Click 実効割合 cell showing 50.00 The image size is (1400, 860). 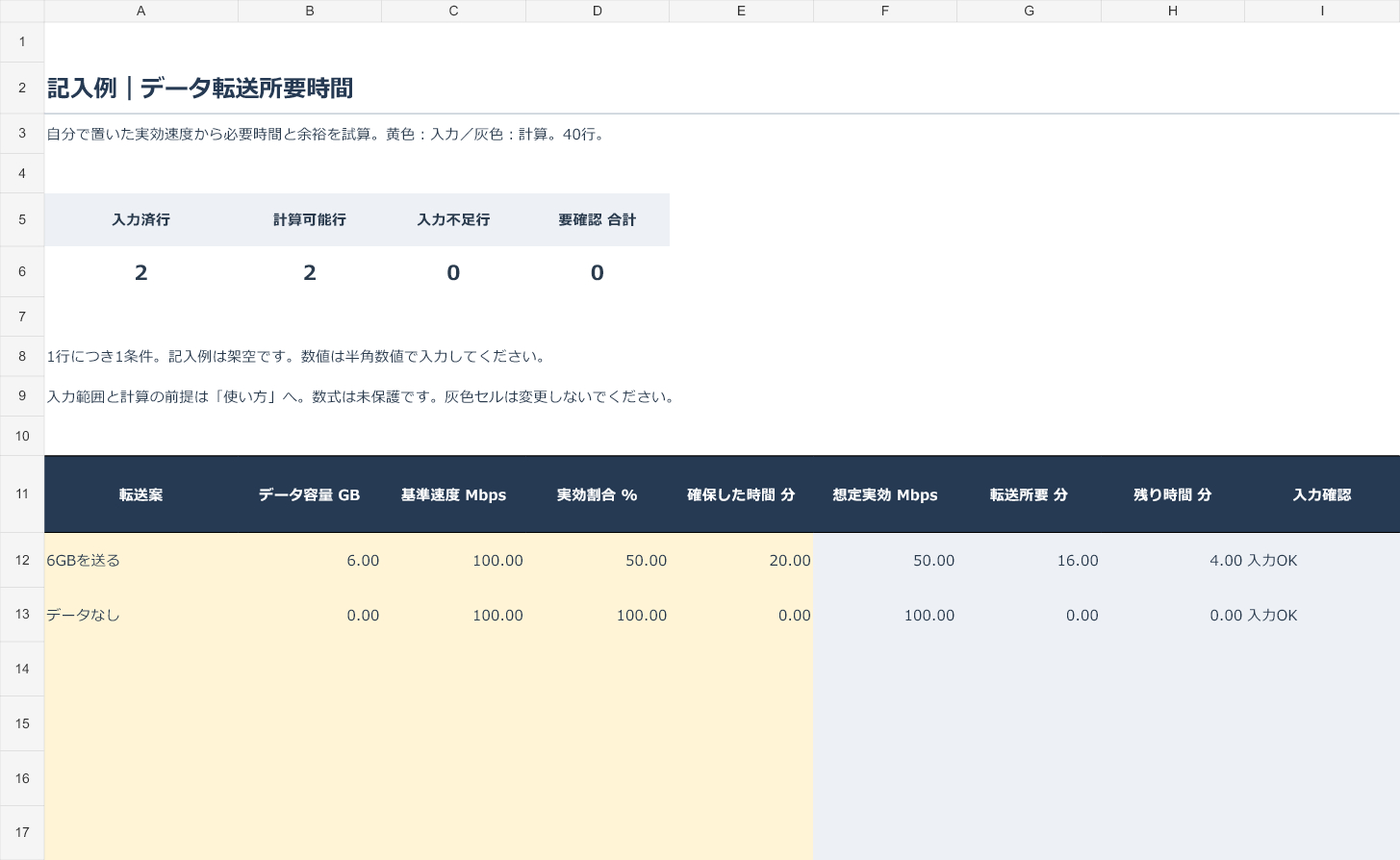click(x=598, y=560)
